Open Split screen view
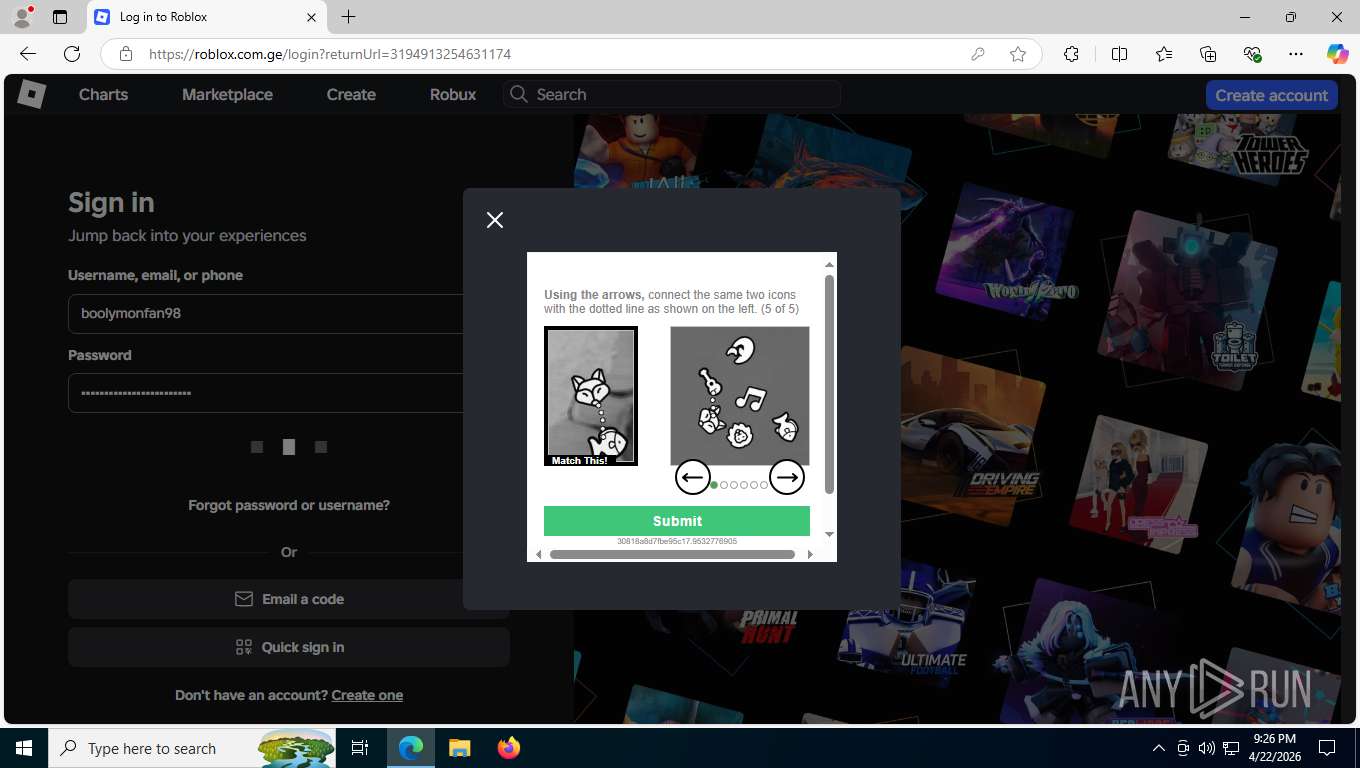The image size is (1360, 768). tap(1119, 54)
